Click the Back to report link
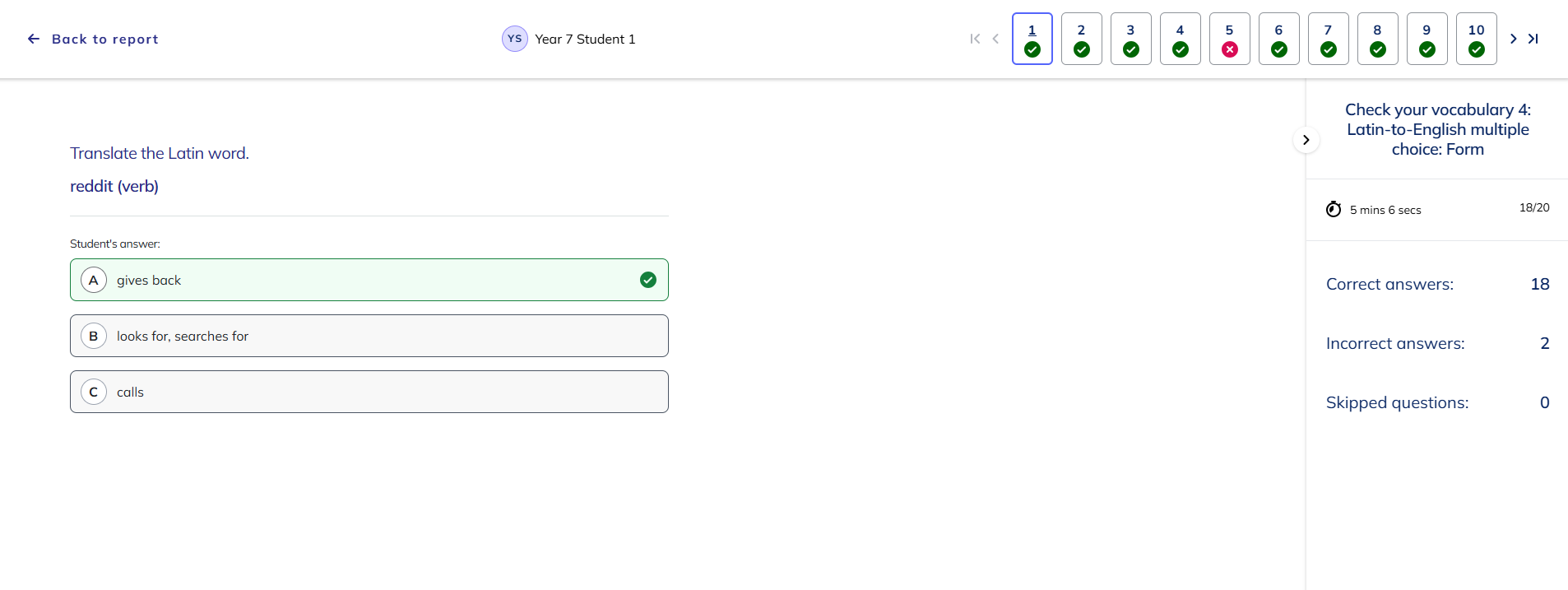1568x590 pixels. coord(93,39)
